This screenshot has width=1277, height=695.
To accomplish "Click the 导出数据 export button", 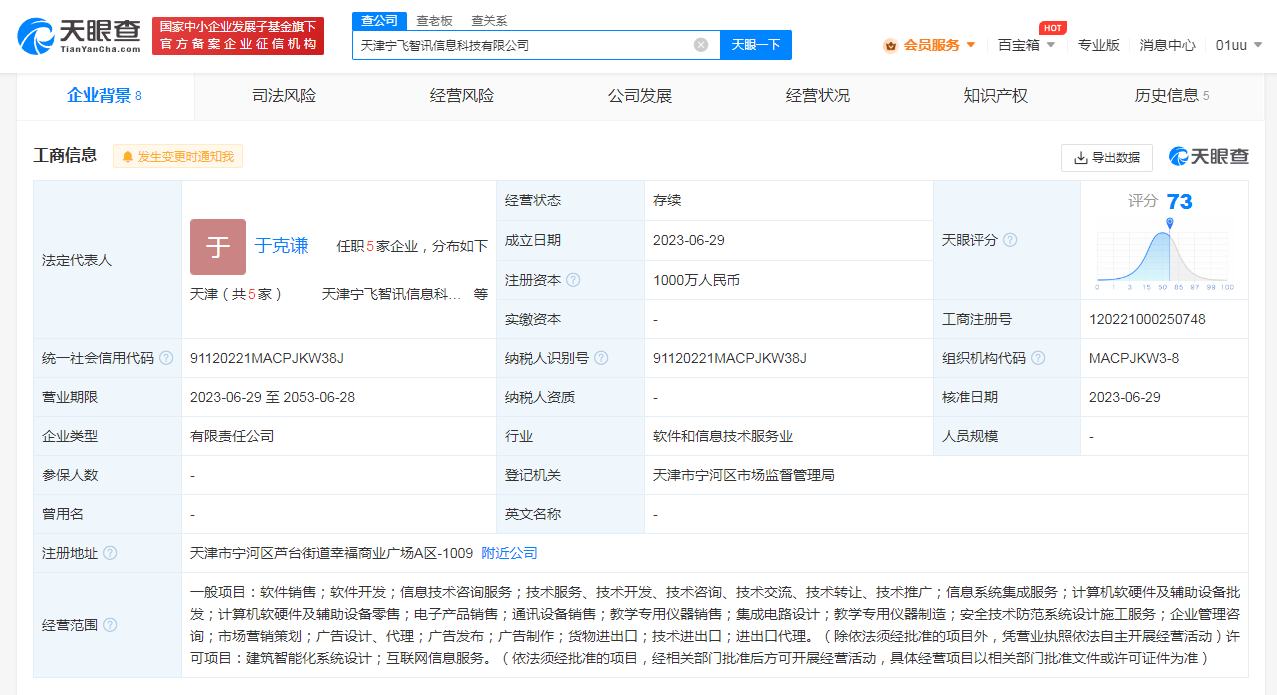I will [x=1107, y=158].
